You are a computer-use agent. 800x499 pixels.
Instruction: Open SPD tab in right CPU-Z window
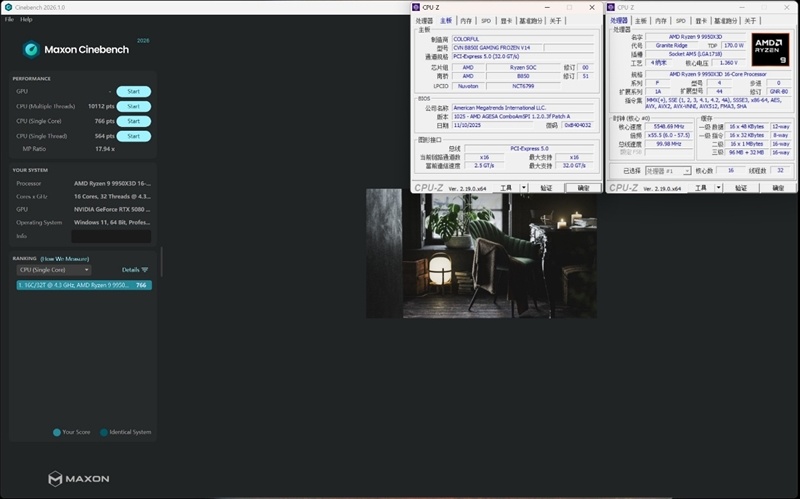tap(681, 21)
